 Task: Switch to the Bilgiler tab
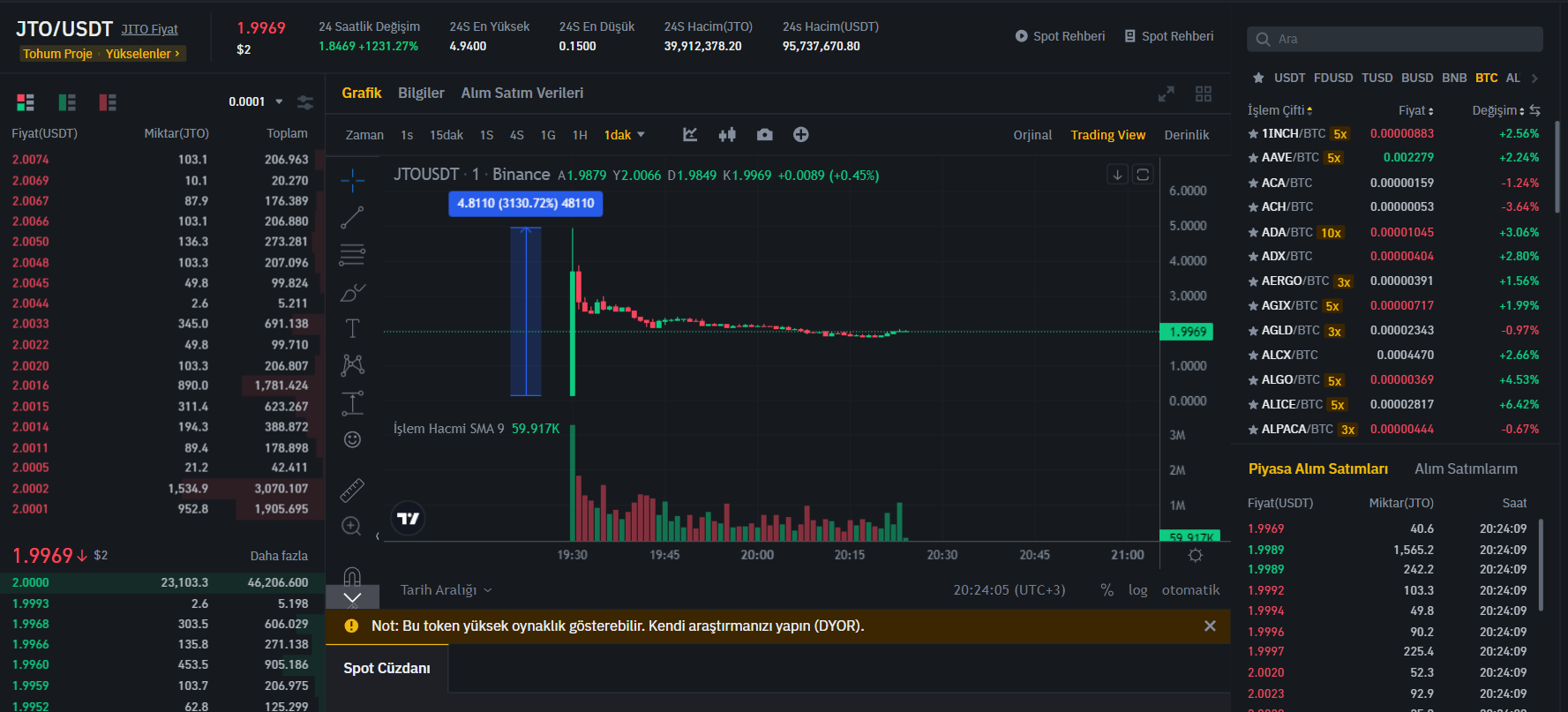421,93
